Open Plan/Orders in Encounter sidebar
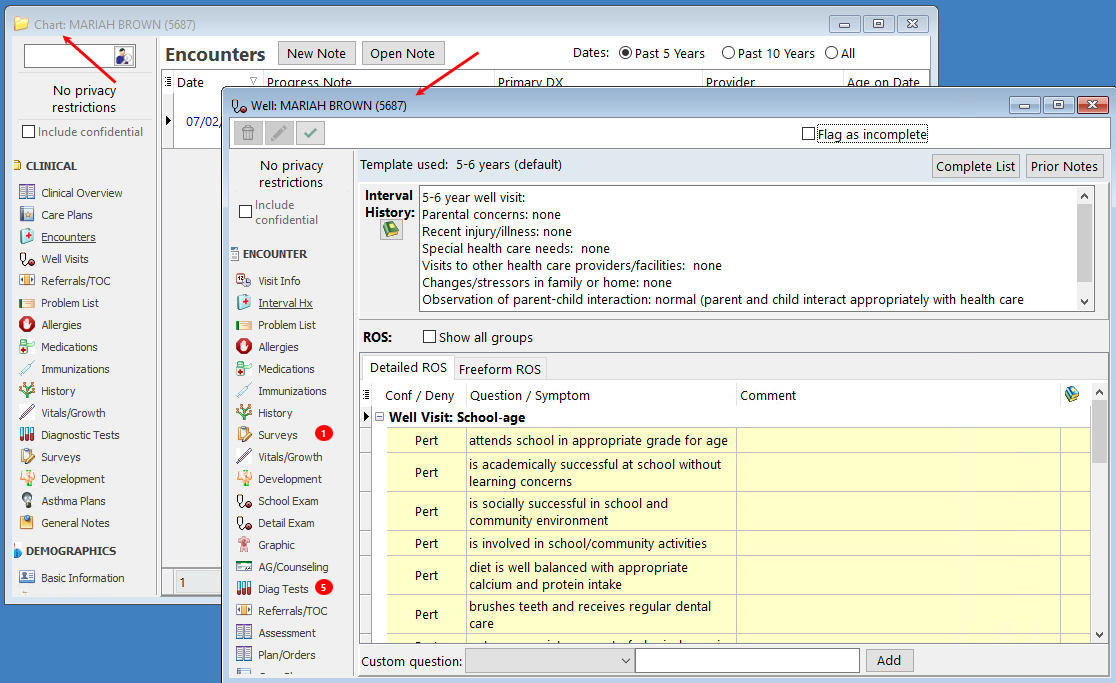 point(286,655)
